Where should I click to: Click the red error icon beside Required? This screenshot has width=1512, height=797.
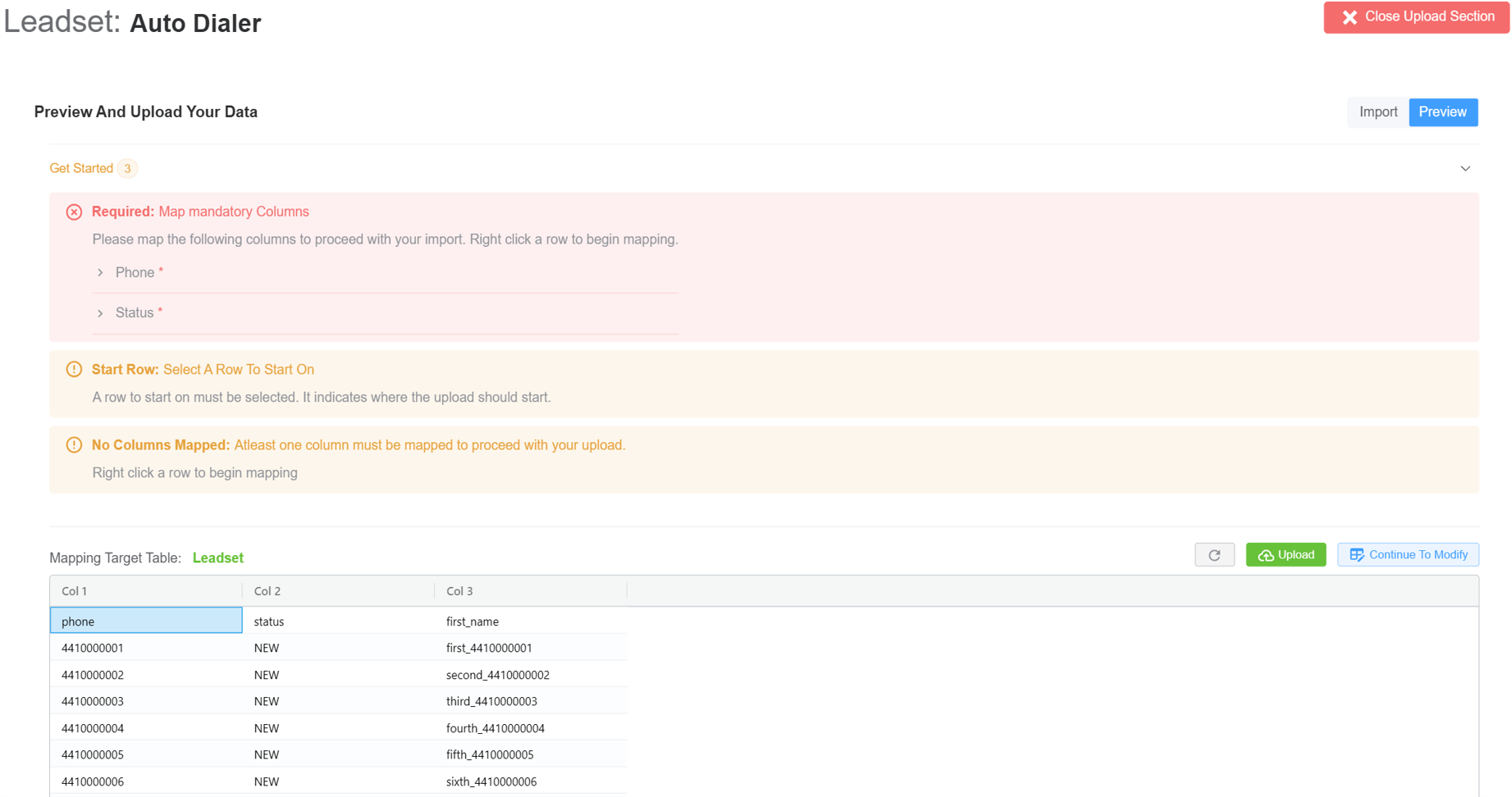(74, 212)
